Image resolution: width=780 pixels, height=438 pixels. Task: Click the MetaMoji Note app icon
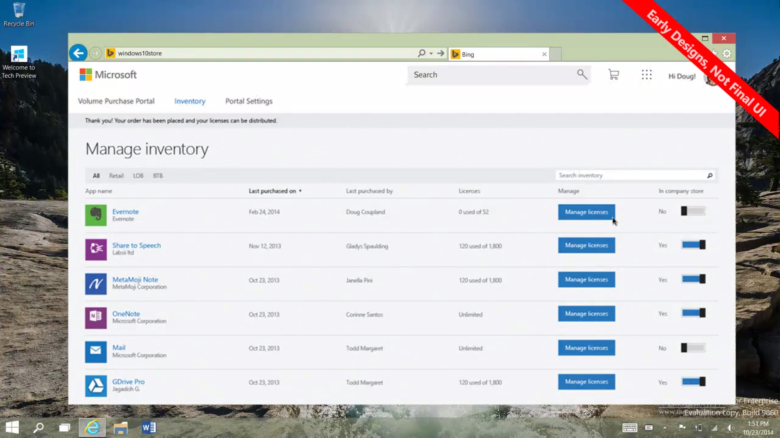pyautogui.click(x=96, y=284)
